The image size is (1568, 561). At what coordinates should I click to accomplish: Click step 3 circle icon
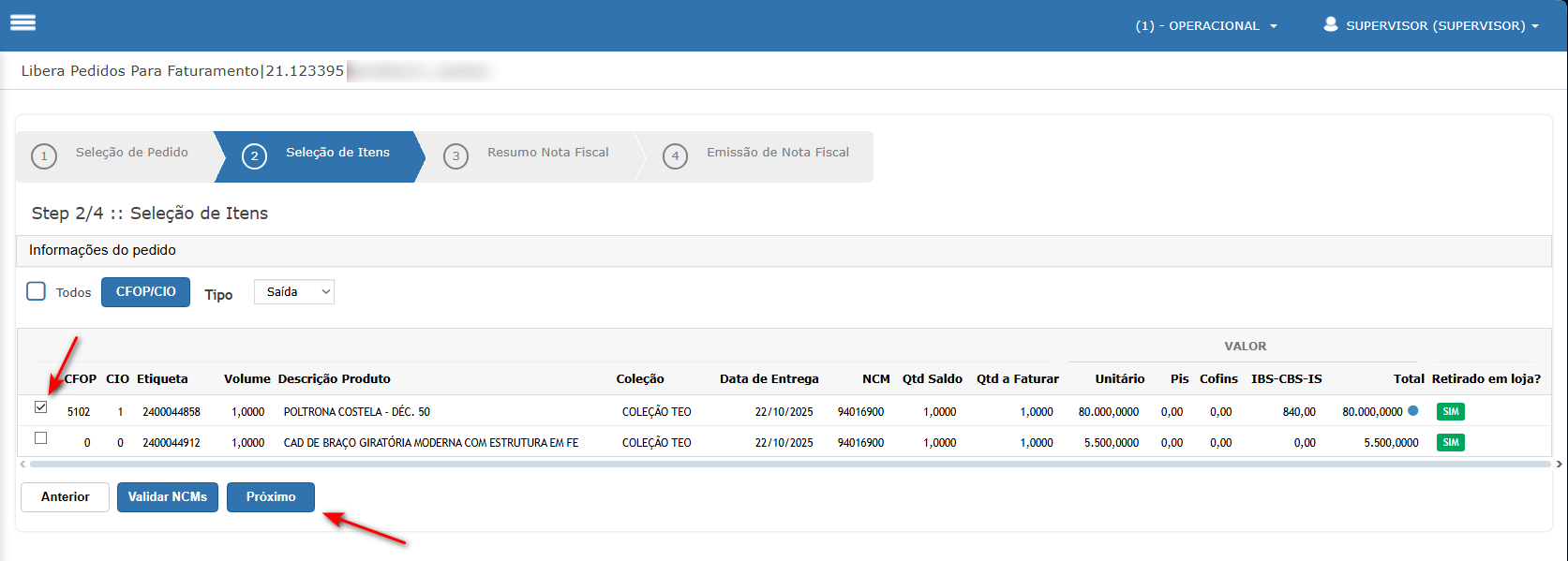point(455,156)
